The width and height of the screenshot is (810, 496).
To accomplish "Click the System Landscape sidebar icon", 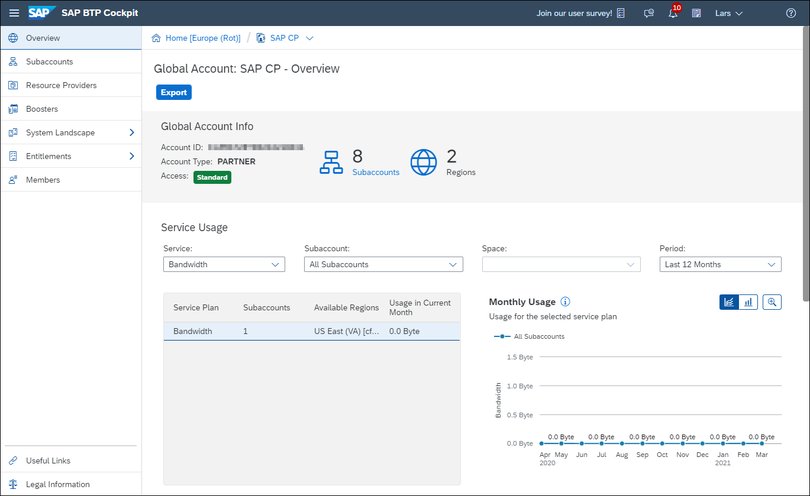I will coord(13,132).
